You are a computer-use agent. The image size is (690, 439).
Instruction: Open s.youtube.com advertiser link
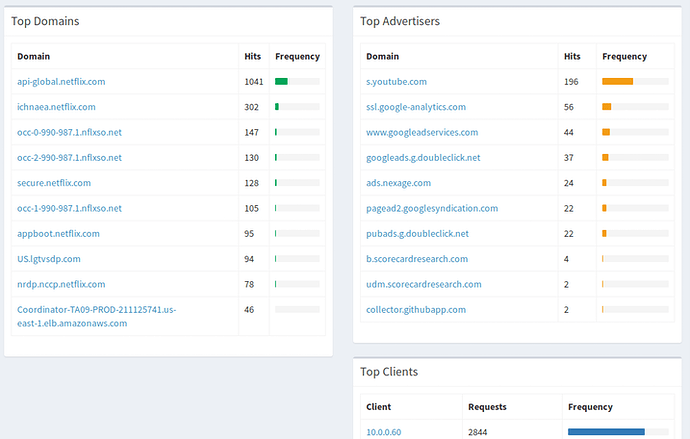coord(396,82)
